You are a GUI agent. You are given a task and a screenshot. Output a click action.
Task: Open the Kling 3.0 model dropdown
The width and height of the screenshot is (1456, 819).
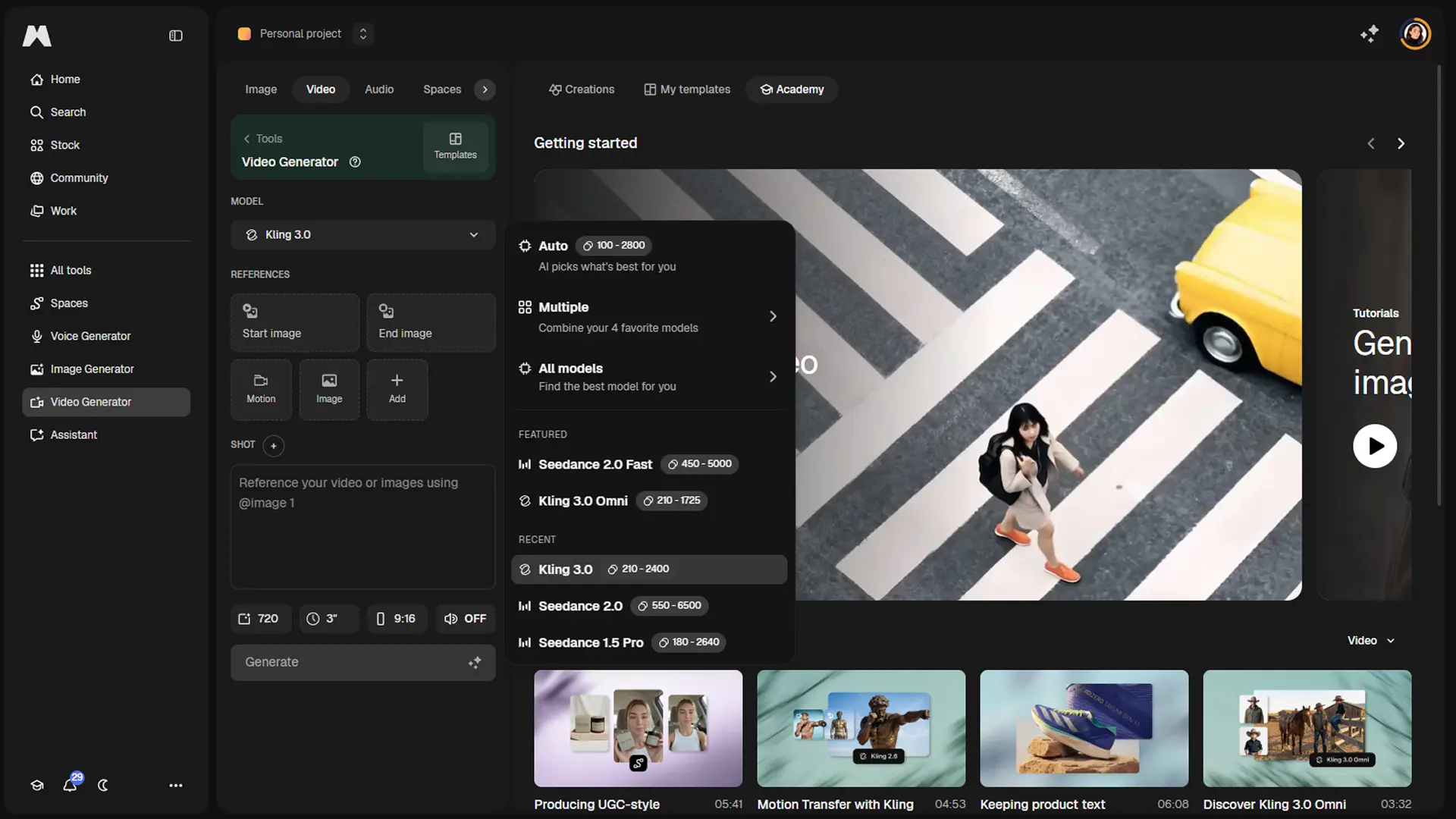[x=363, y=235]
